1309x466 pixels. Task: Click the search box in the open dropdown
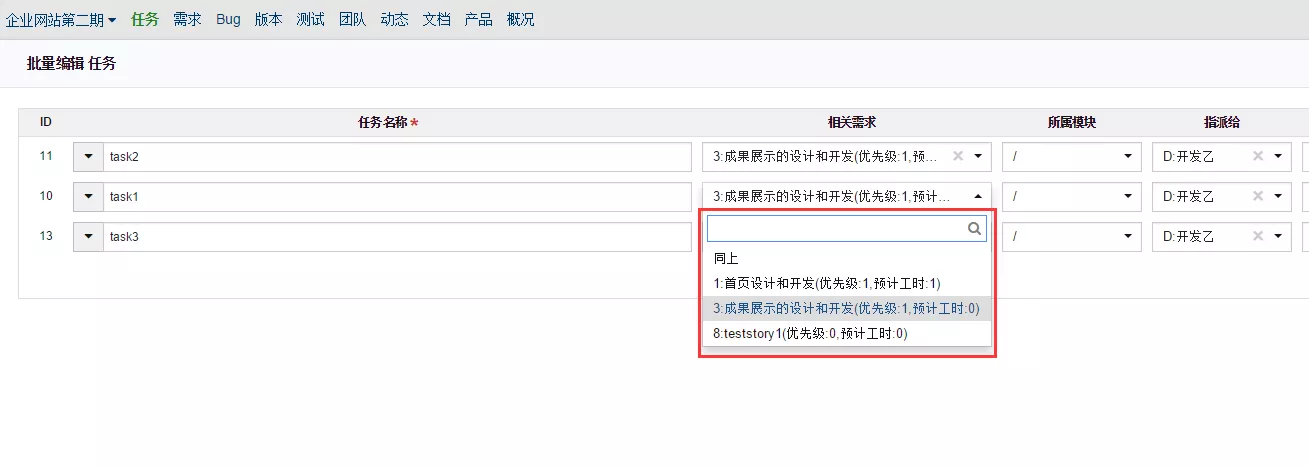click(x=846, y=229)
